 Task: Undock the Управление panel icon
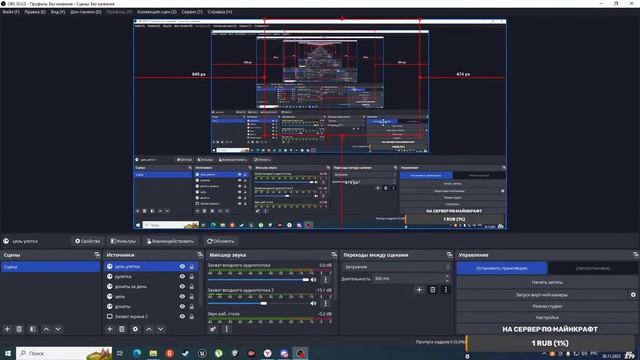coord(636,255)
